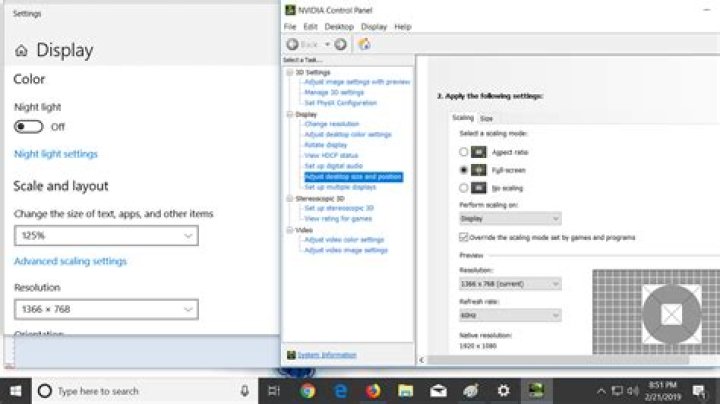Image resolution: width=720 pixels, height=404 pixels.
Task: Open the Windows Start menu
Action: pyautogui.click(x=16, y=391)
